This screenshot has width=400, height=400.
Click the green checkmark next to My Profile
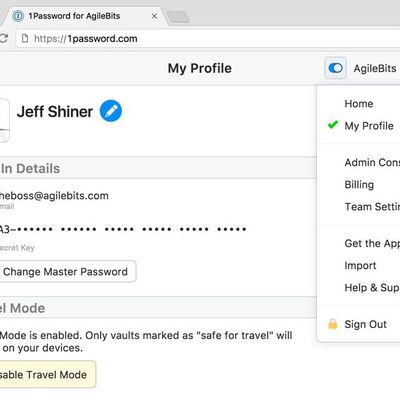click(333, 125)
